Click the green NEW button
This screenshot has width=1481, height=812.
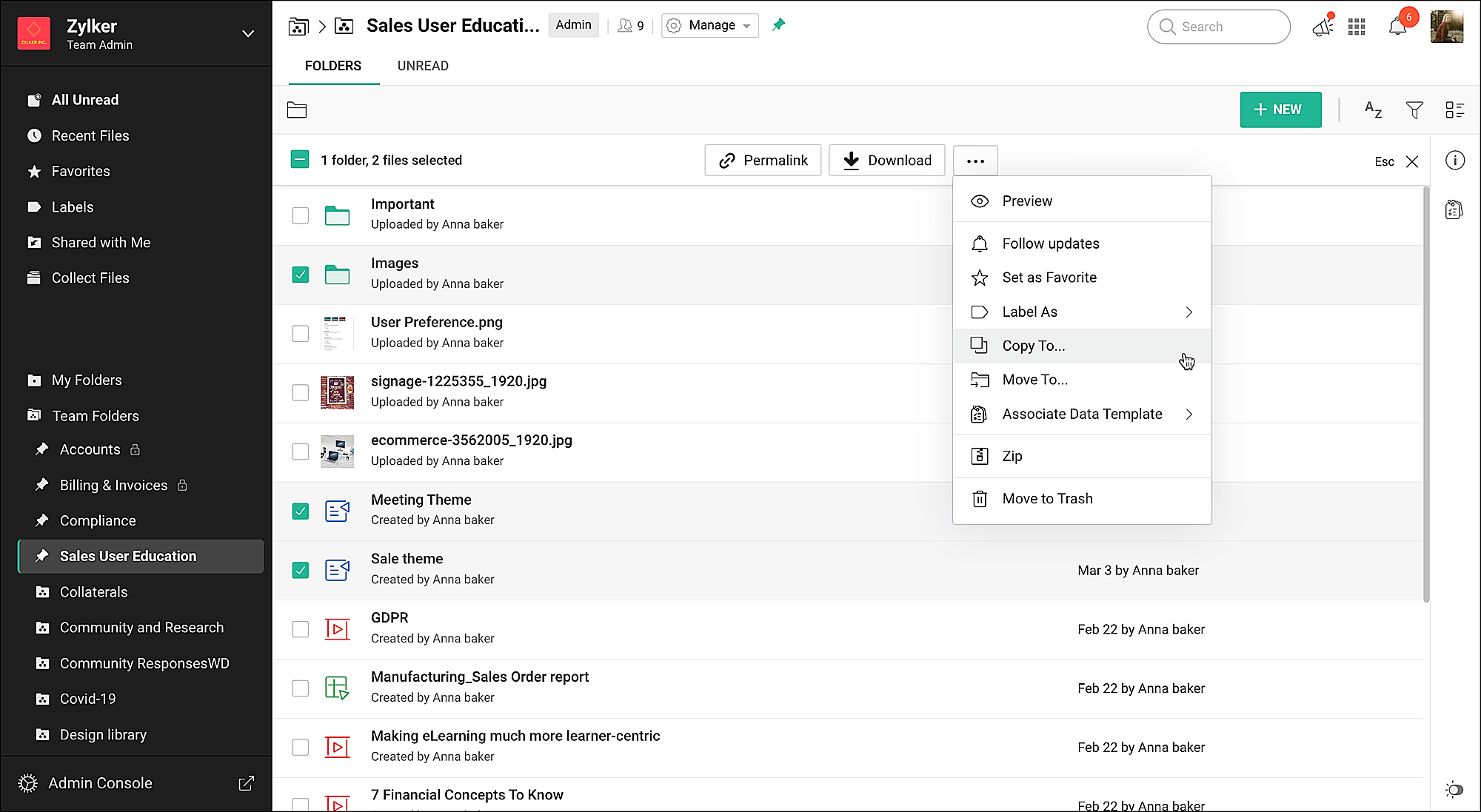click(1280, 110)
